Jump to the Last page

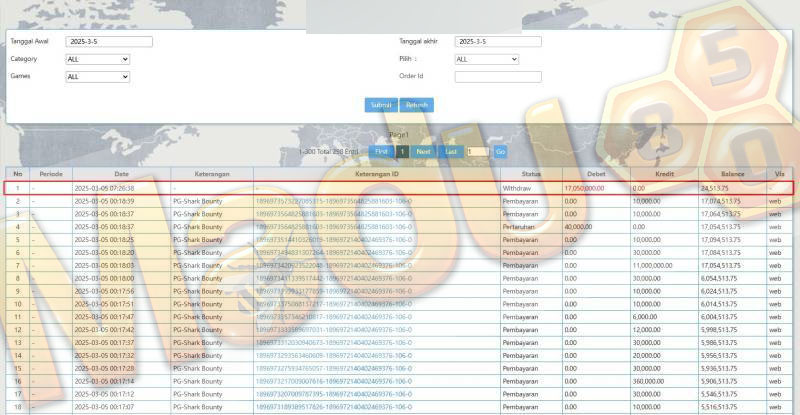tap(451, 152)
